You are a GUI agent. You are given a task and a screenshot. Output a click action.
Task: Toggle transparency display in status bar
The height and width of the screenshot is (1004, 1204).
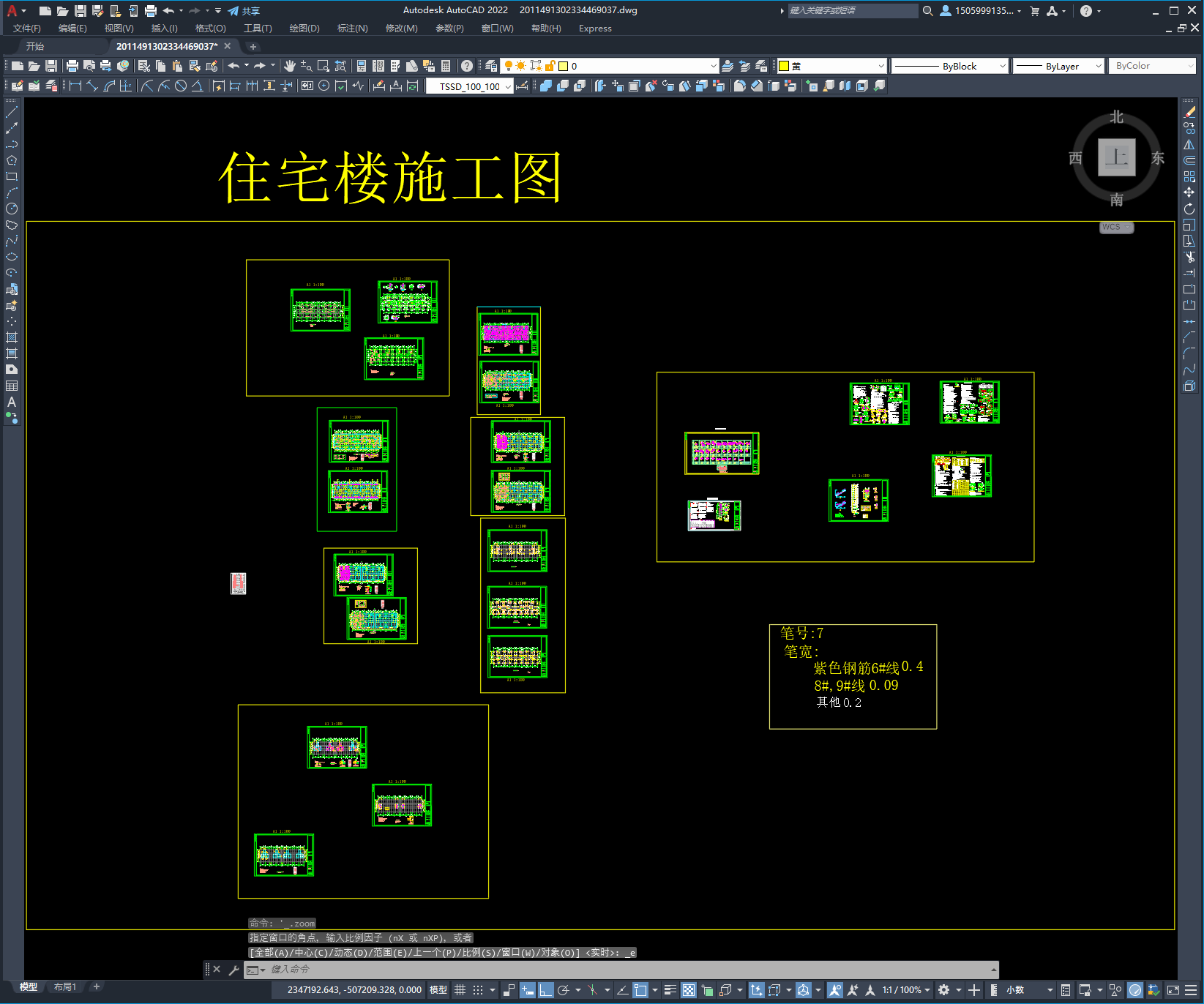tap(689, 990)
